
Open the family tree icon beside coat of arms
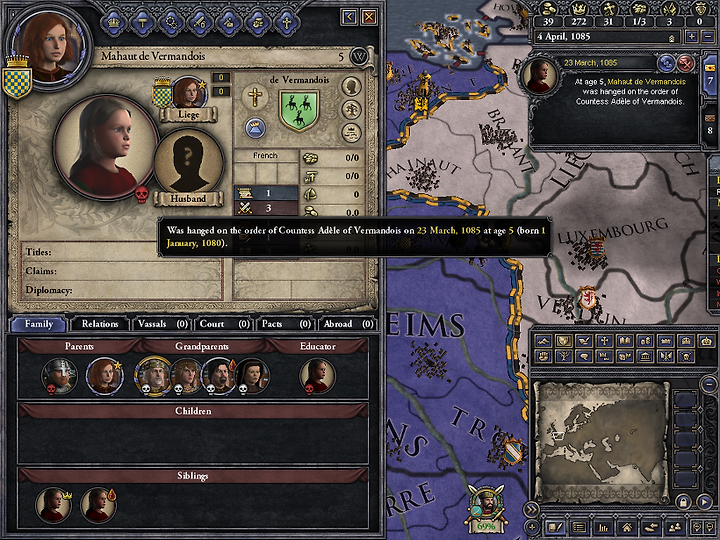351,109
